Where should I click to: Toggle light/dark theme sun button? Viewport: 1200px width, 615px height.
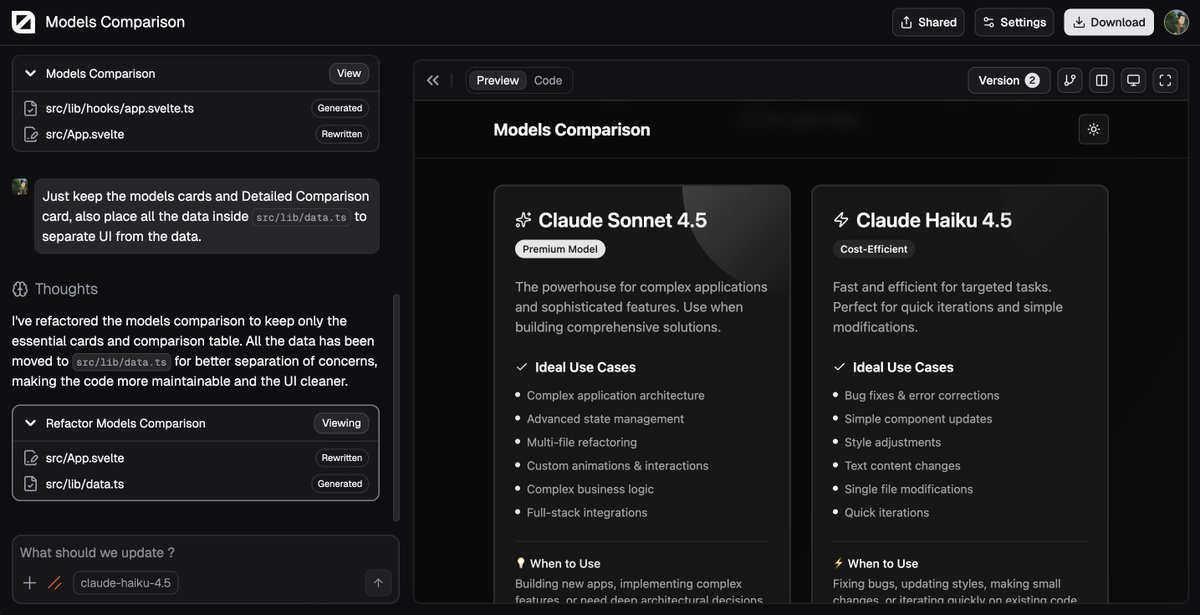point(1094,129)
